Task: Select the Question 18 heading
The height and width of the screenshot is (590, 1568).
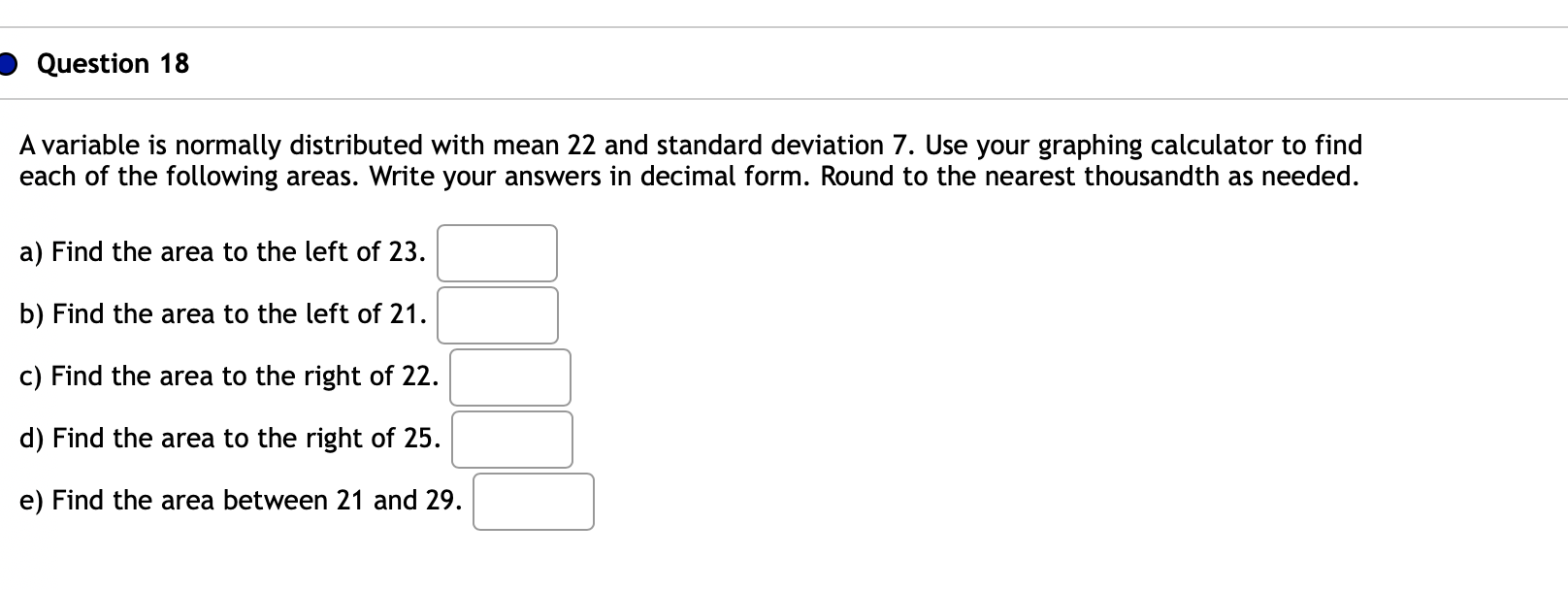Action: click(112, 64)
